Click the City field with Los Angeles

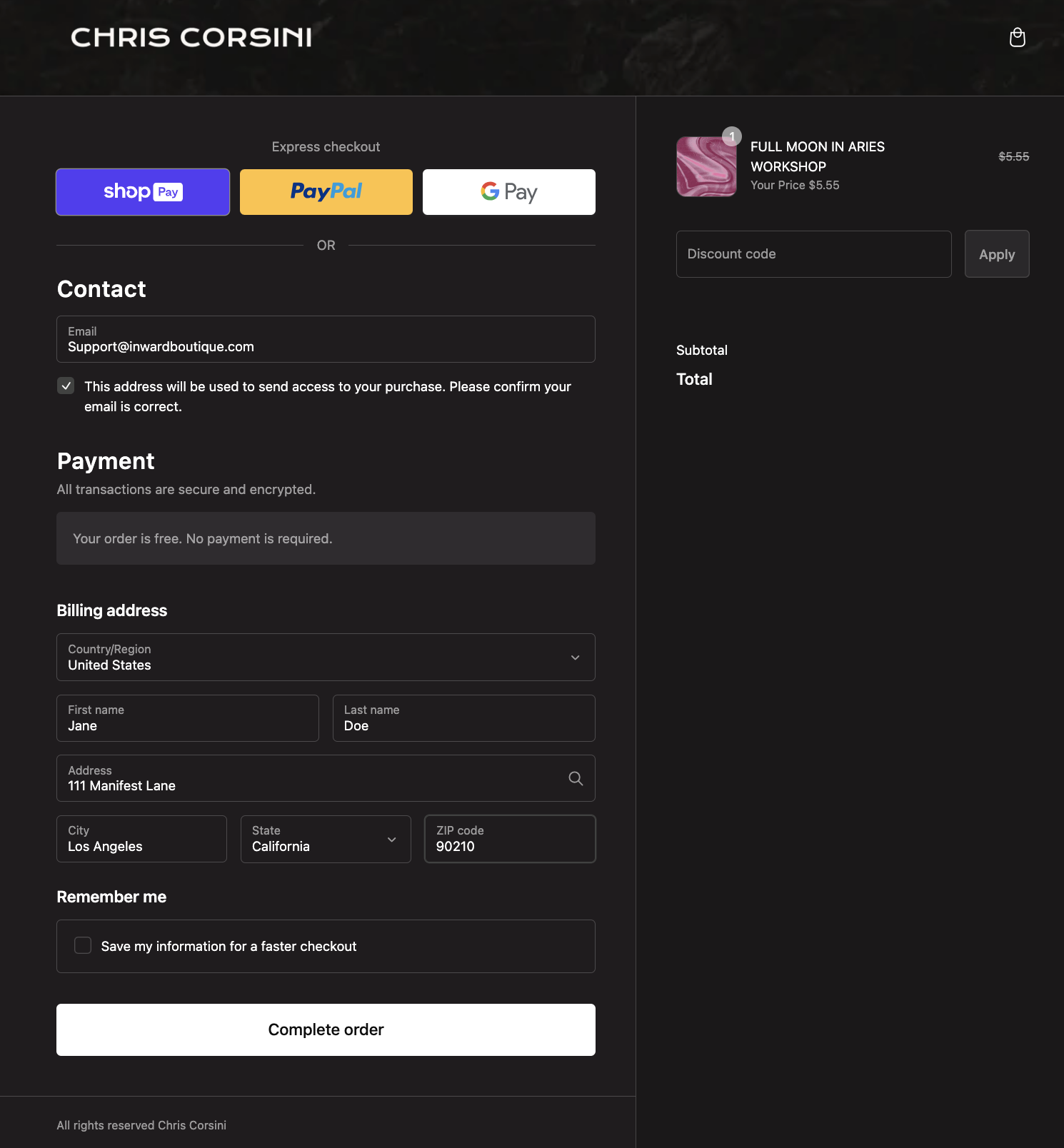(x=141, y=839)
